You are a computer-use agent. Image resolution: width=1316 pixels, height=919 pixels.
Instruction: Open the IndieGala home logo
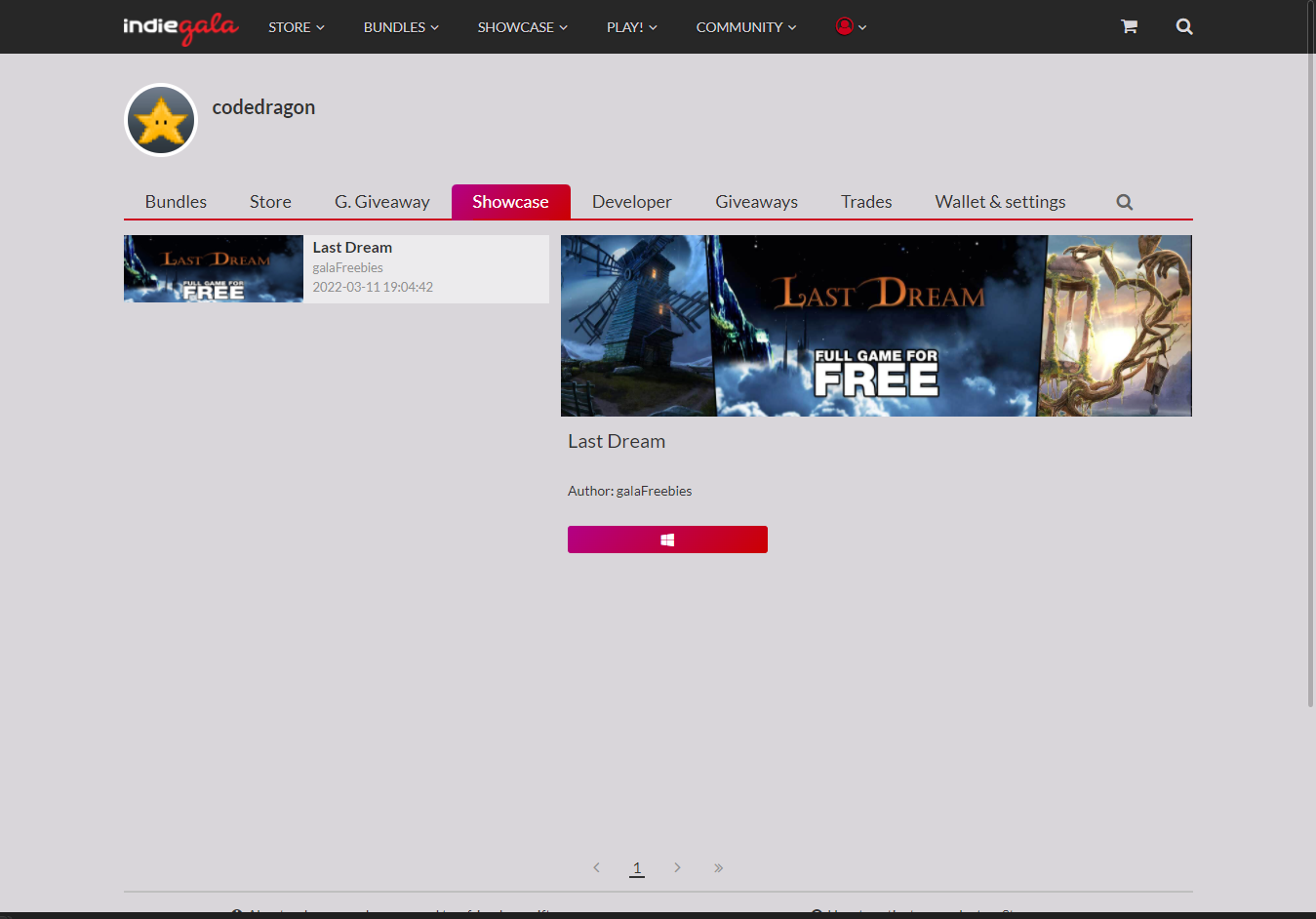pos(180,27)
